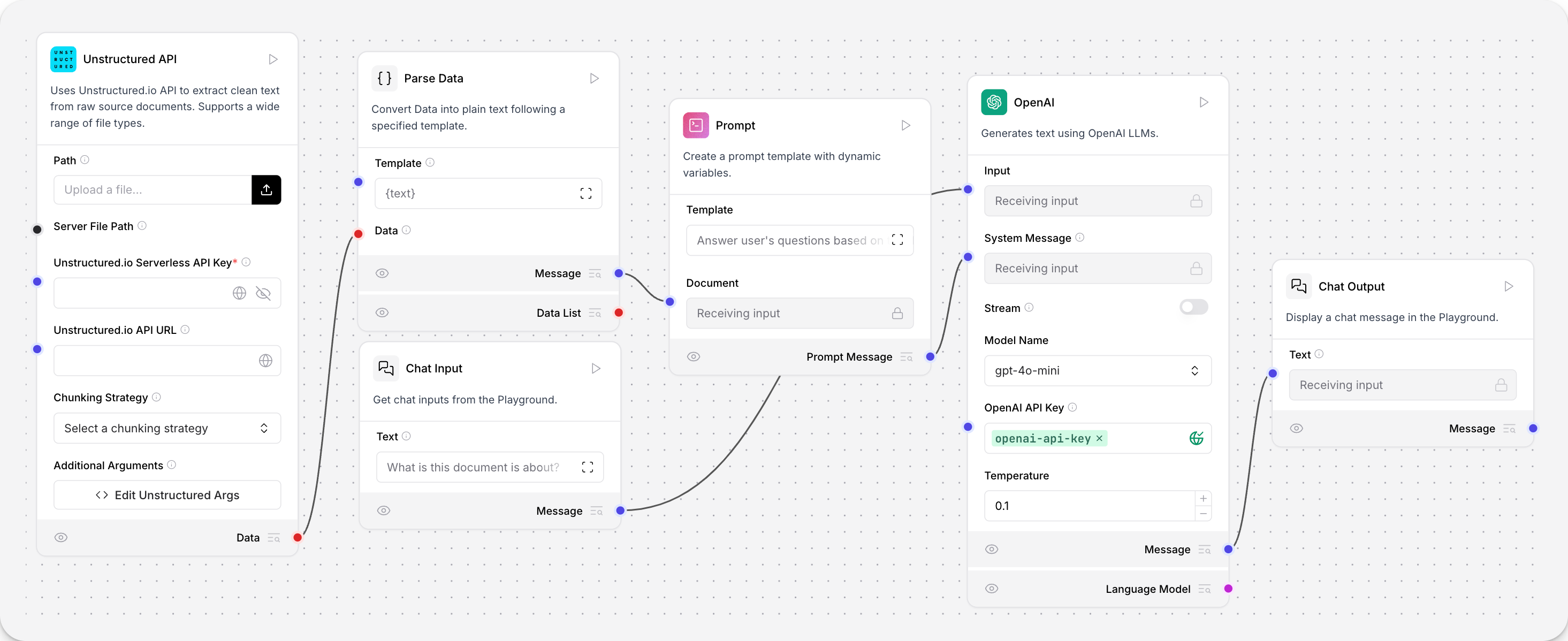The image size is (1568, 641).
Task: Click the Data List red output handle
Action: [619, 313]
